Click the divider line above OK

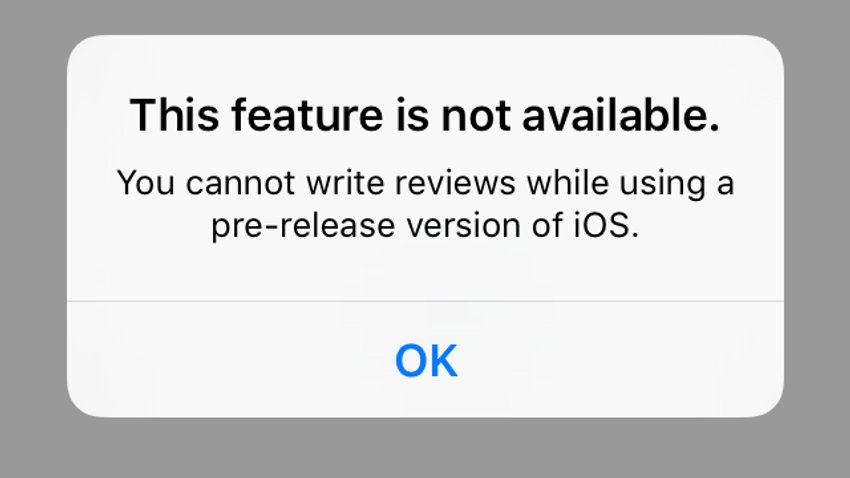pos(425,301)
